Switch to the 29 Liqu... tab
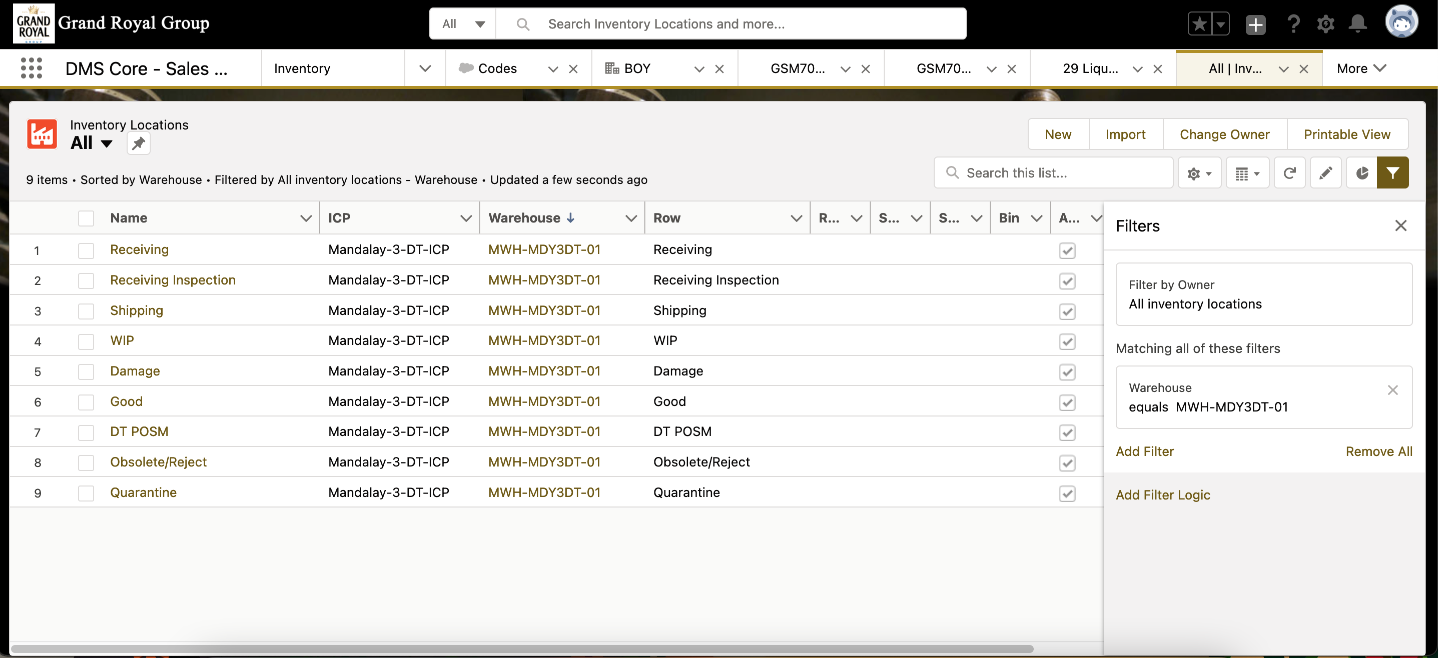 (1088, 69)
